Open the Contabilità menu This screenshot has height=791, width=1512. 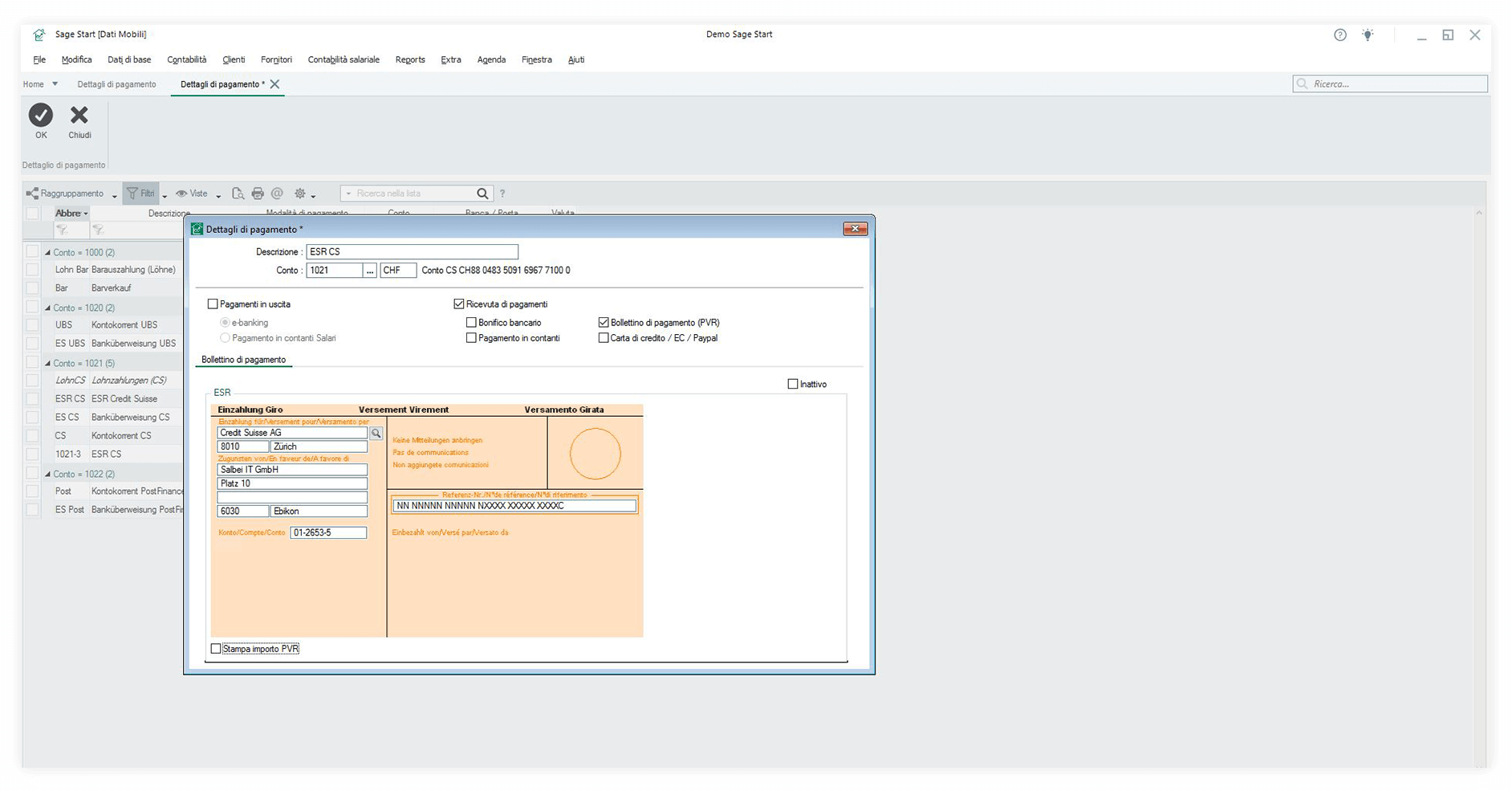[x=187, y=59]
